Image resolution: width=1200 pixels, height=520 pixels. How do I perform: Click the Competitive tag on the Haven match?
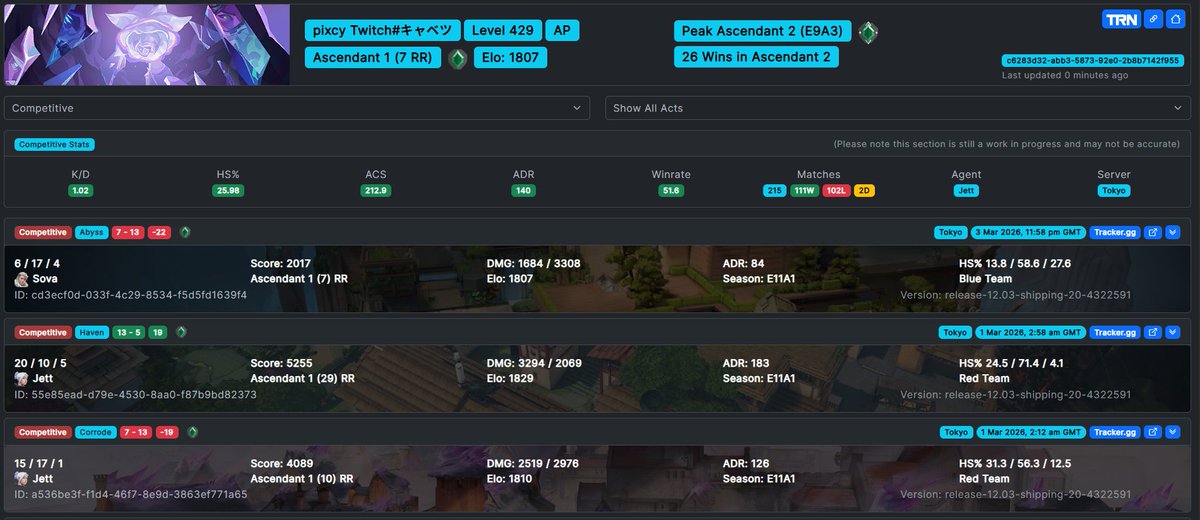(42, 333)
